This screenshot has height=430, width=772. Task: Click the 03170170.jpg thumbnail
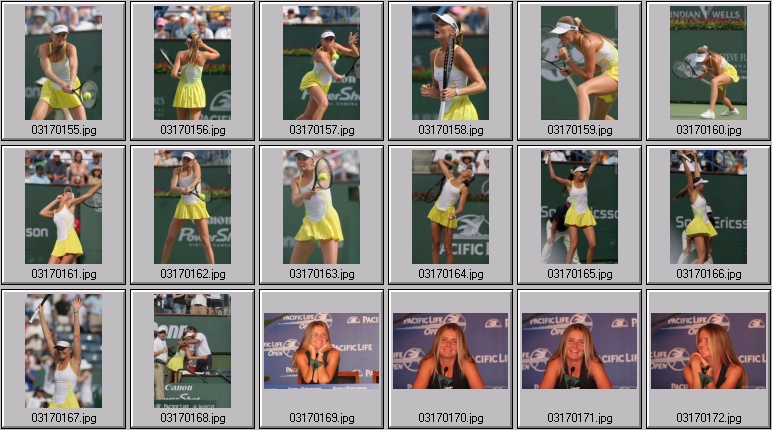[x=450, y=351]
